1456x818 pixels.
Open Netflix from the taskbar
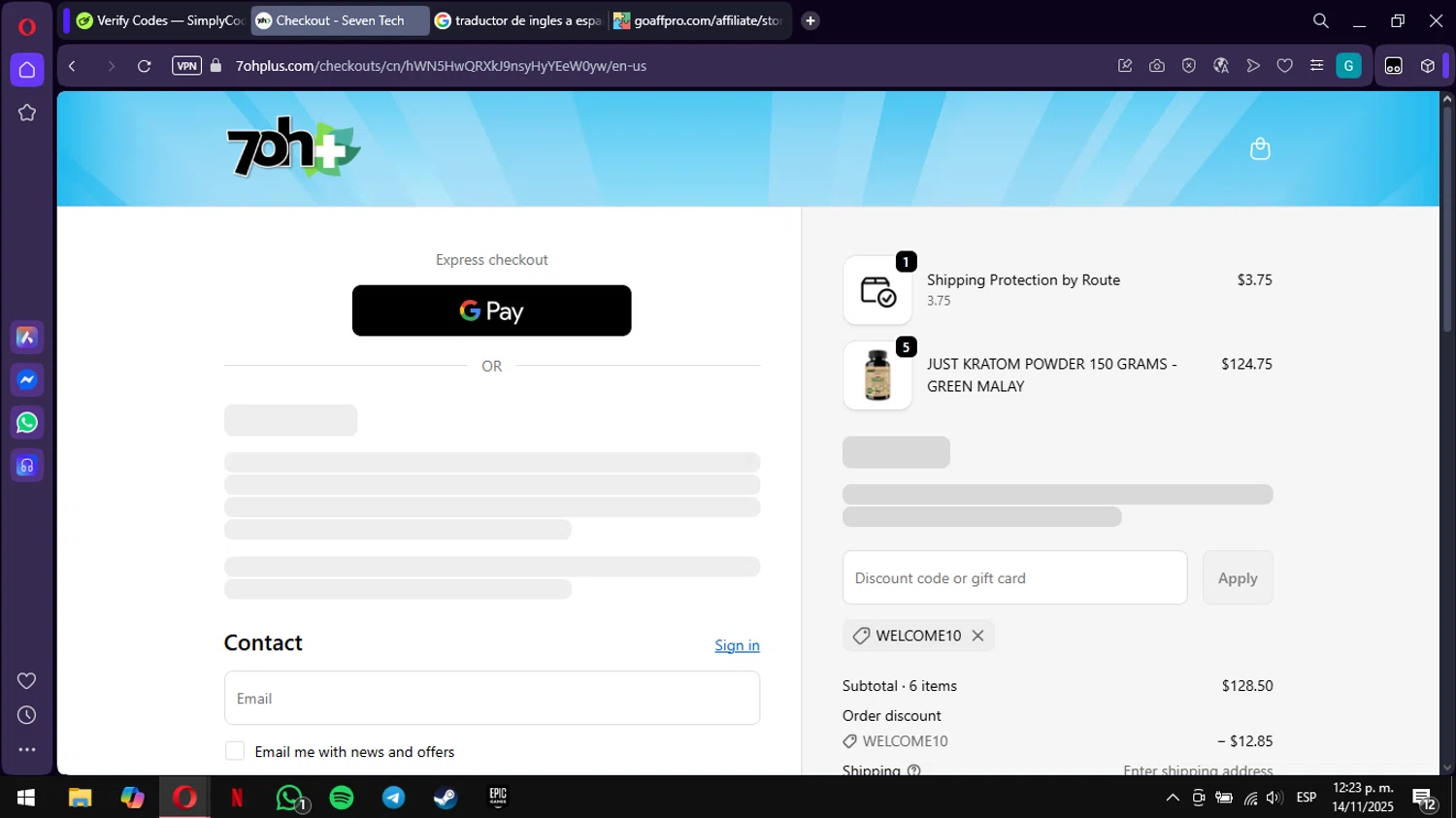pos(237,798)
